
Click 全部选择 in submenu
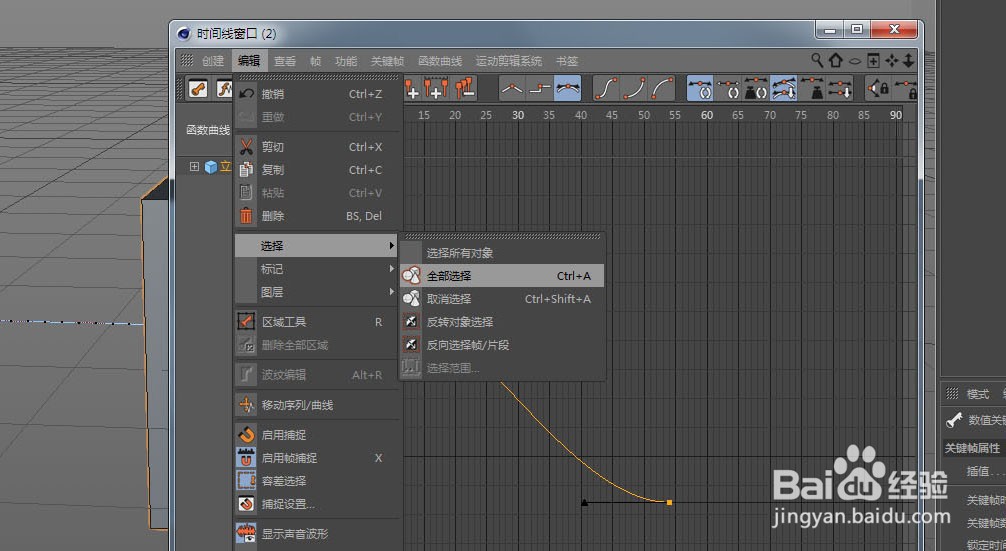(502, 276)
